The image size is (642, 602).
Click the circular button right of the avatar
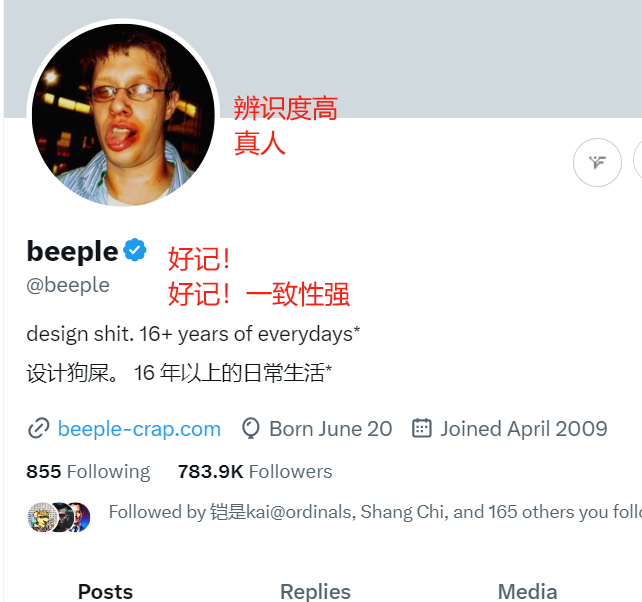(597, 163)
